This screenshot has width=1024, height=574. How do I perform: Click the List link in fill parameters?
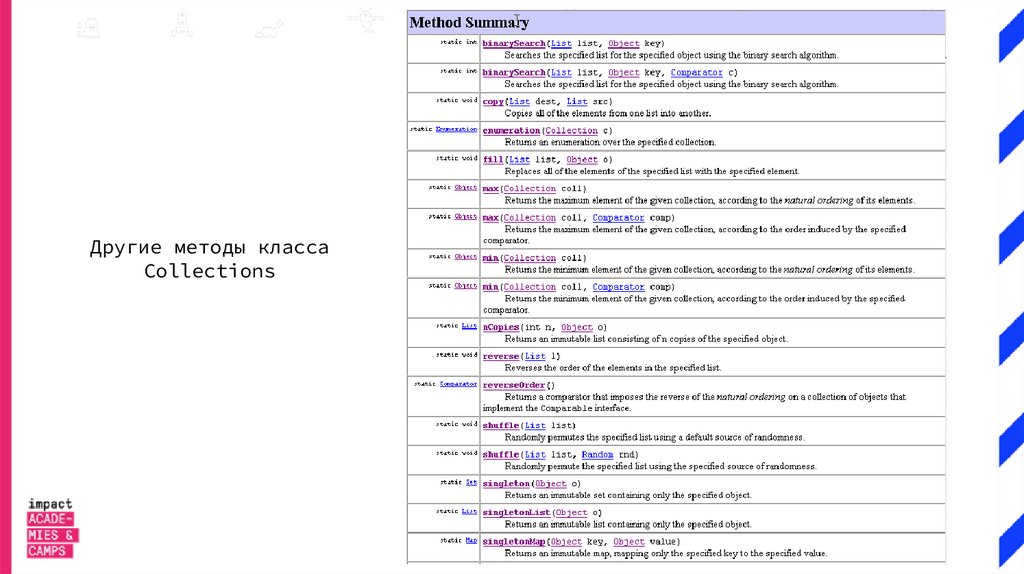coord(519,159)
